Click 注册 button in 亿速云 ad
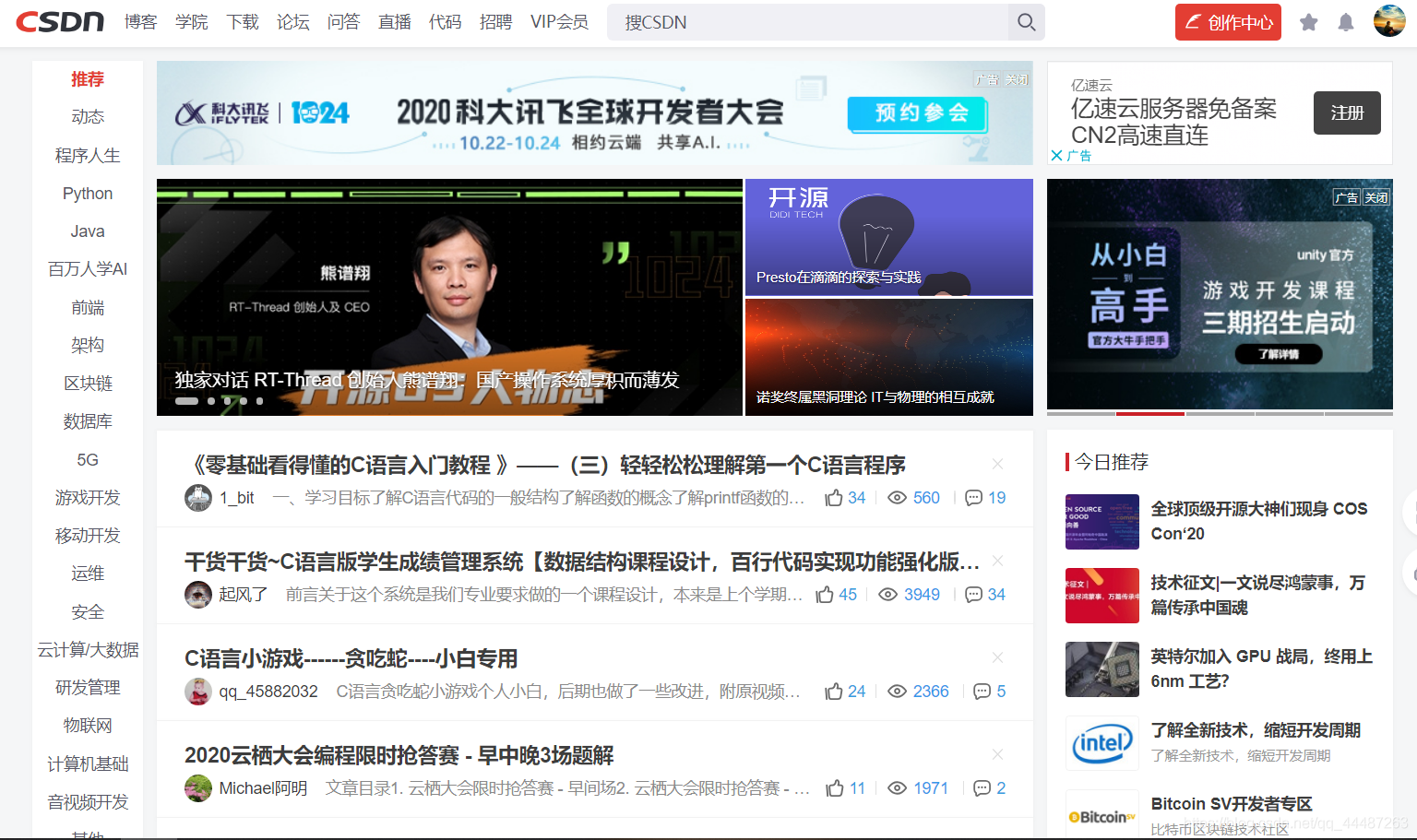The width and height of the screenshot is (1417, 840). click(1347, 113)
